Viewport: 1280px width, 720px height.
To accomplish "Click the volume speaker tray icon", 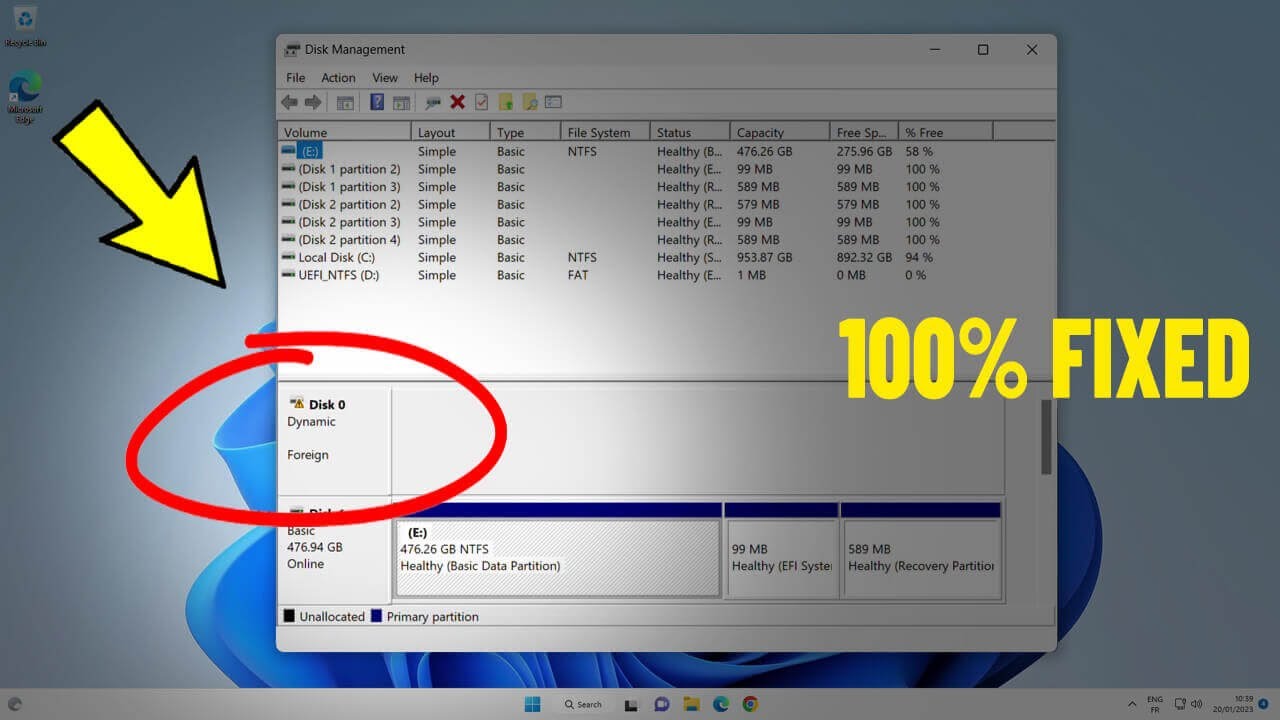I will (x=1197, y=704).
